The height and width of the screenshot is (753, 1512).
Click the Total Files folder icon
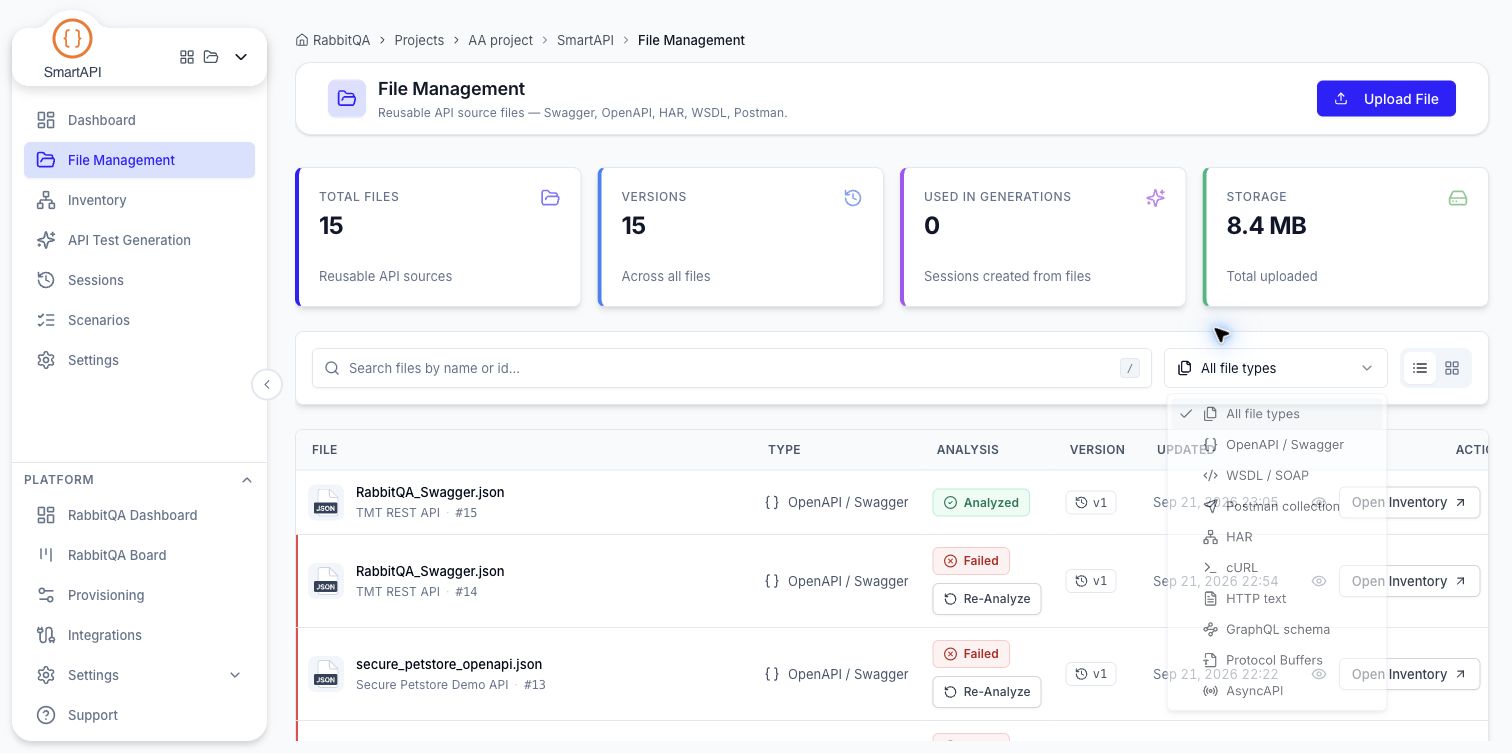pyautogui.click(x=550, y=198)
